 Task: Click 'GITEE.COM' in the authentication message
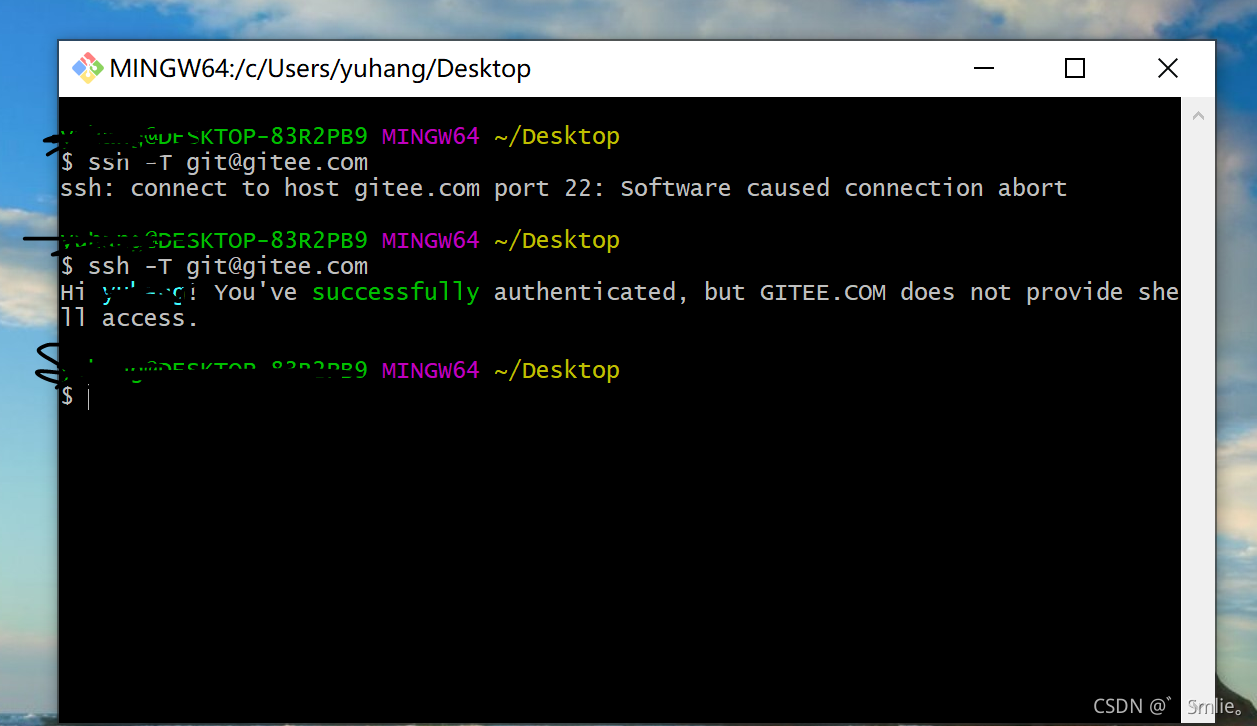823,292
